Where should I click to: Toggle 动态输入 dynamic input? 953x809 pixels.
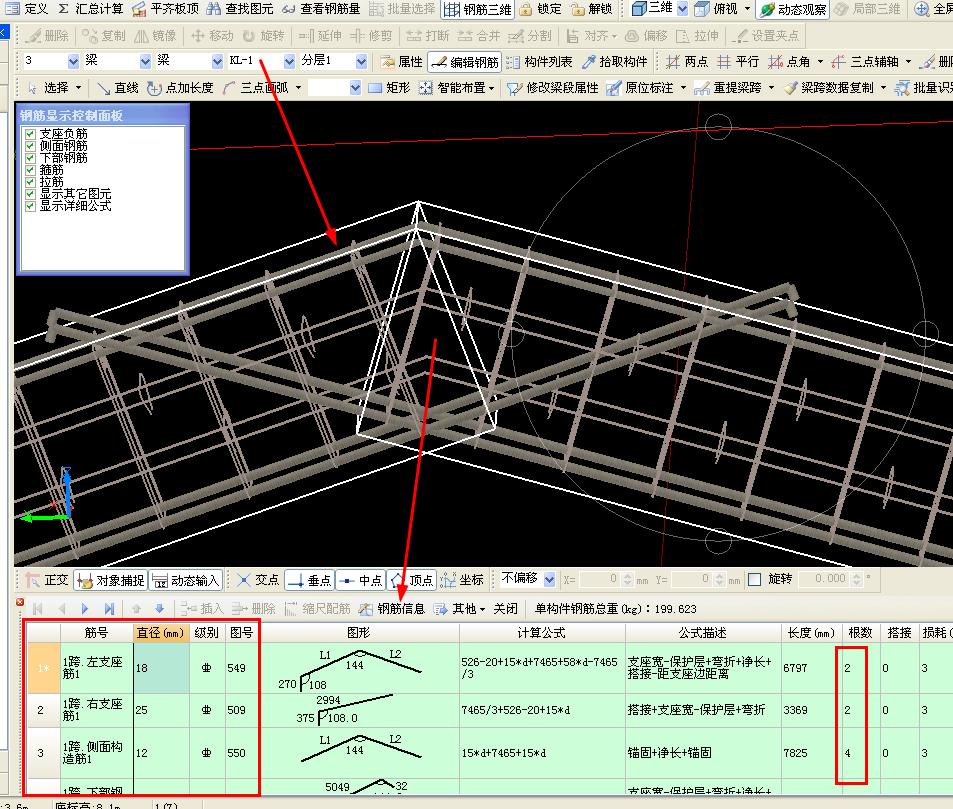coord(186,580)
